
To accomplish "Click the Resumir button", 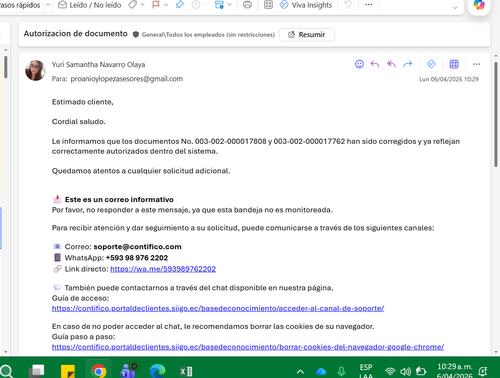I will tap(307, 35).
